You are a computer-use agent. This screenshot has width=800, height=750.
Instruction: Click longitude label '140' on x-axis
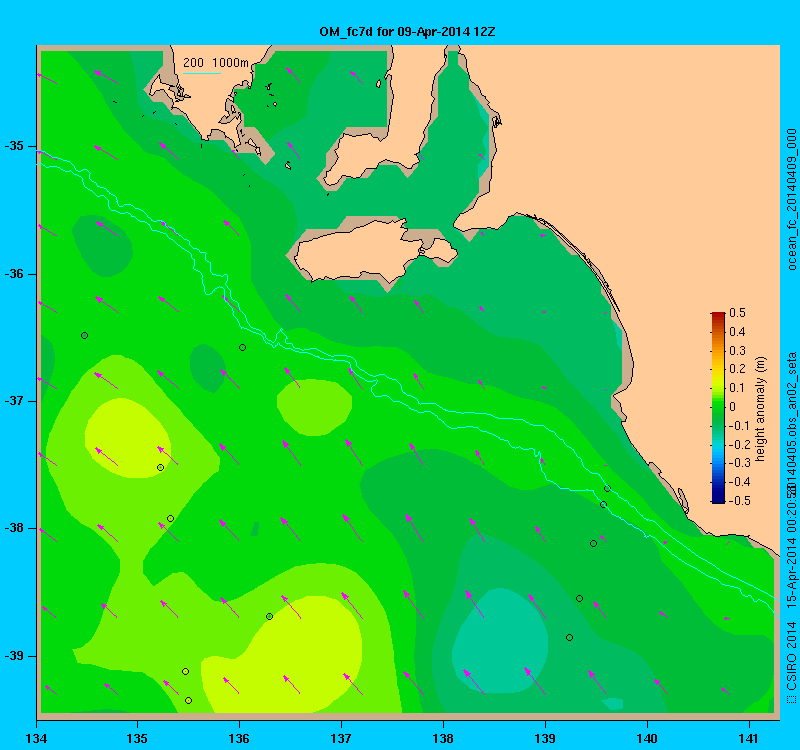(x=647, y=738)
